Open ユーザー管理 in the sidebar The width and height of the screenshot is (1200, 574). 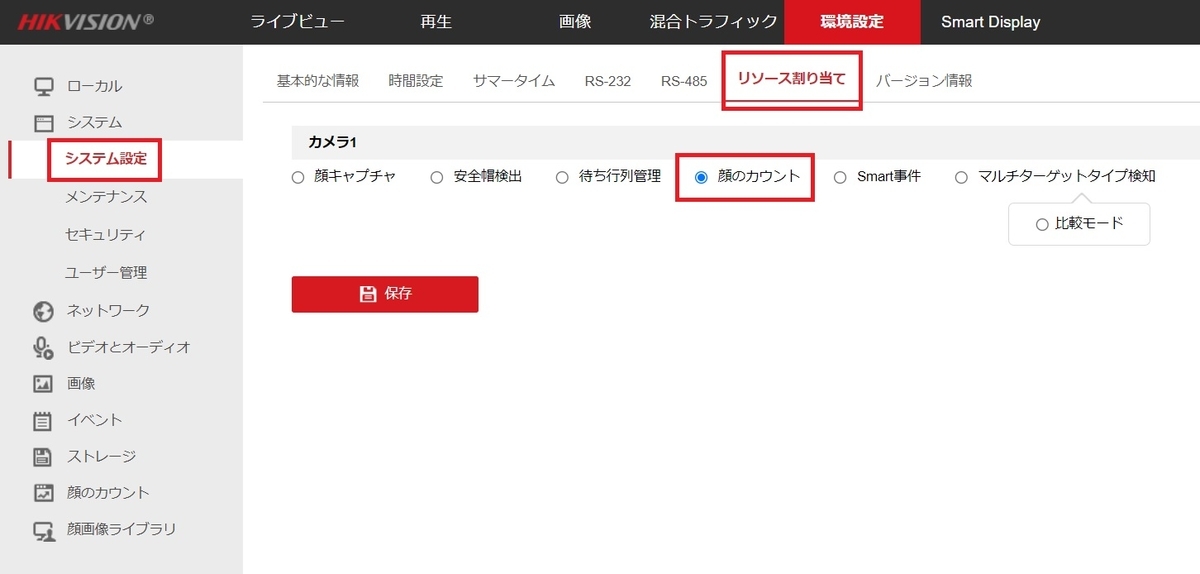106,272
